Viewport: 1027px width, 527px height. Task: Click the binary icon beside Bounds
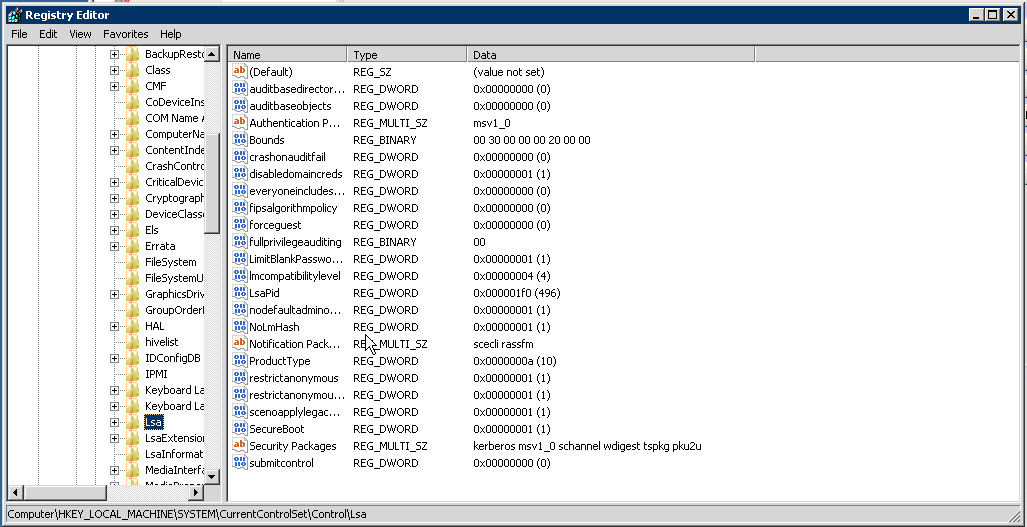point(240,140)
